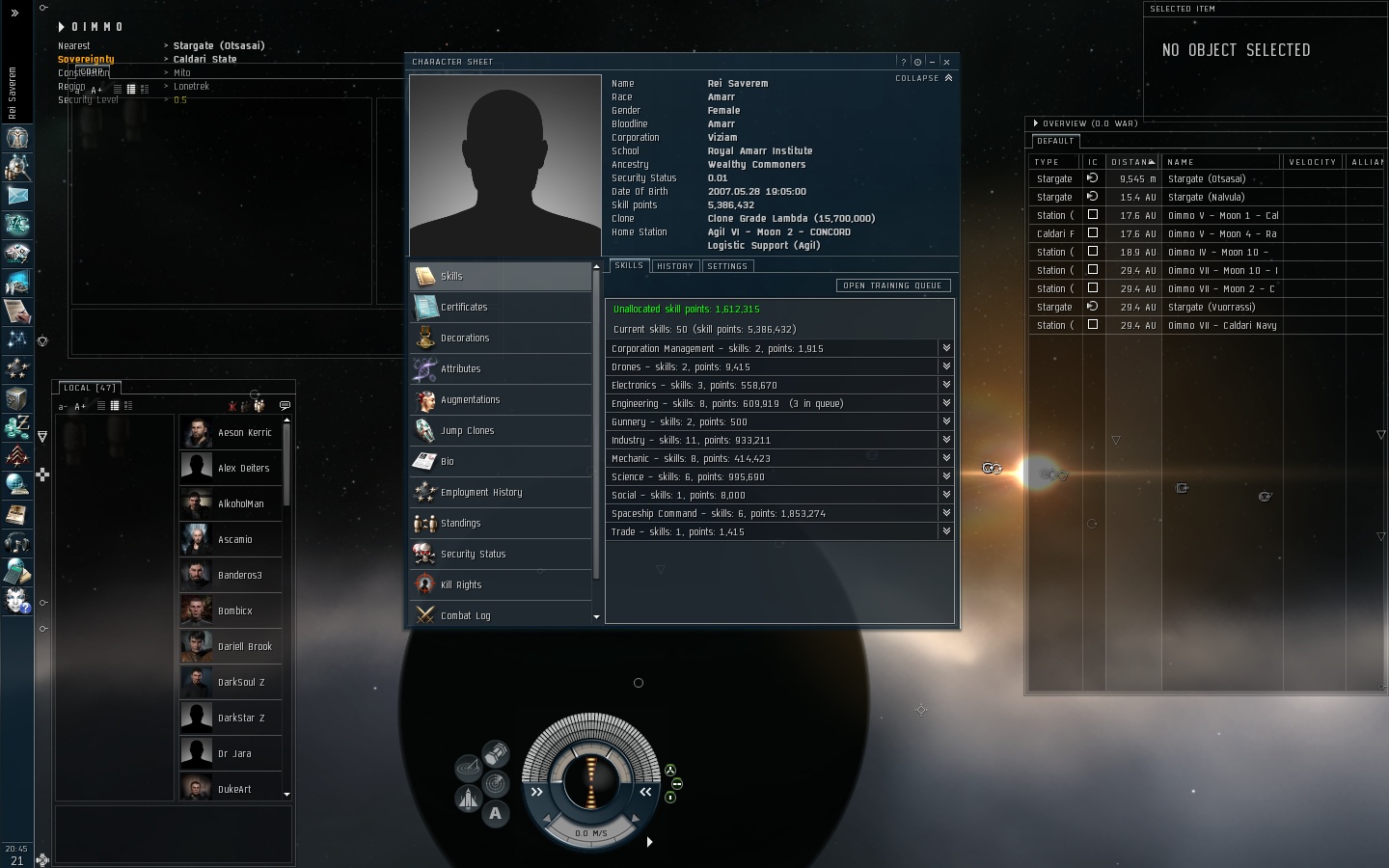
Task: Select the Skills tab in Character Sheet
Action: 629,265
